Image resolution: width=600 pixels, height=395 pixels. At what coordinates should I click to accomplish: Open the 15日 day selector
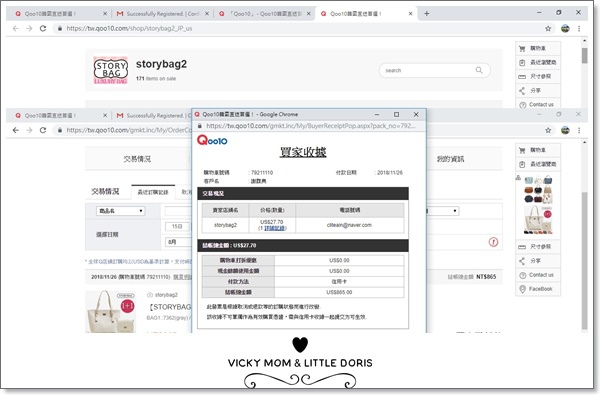coord(177,227)
